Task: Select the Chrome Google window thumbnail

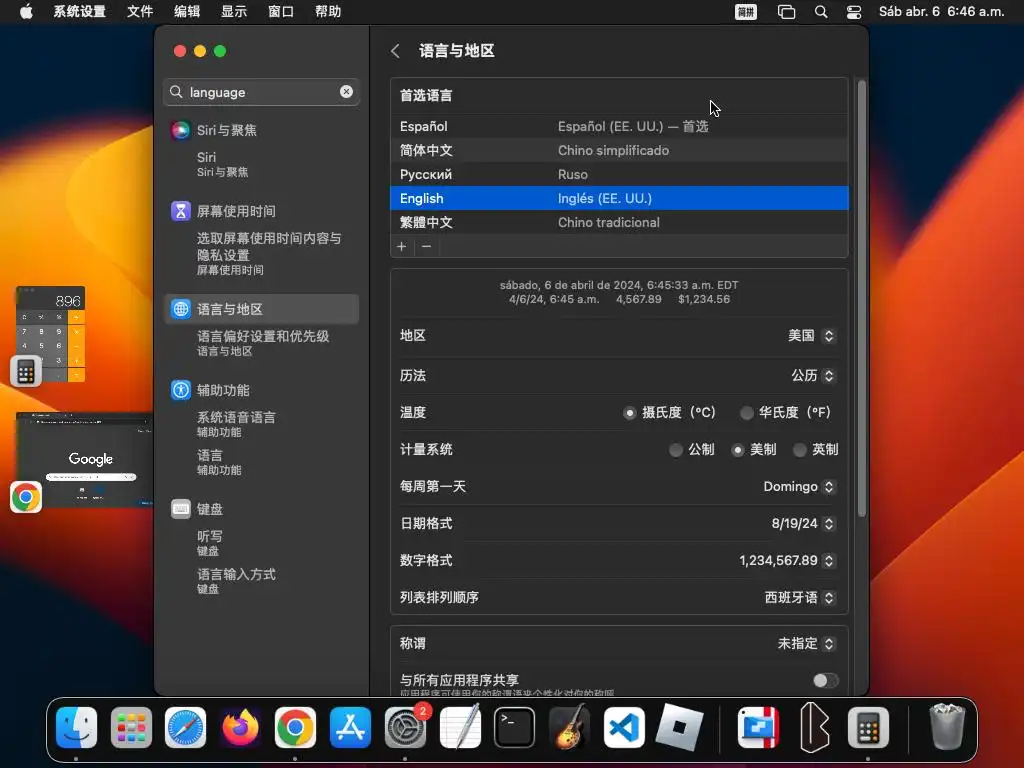Action: tap(84, 460)
